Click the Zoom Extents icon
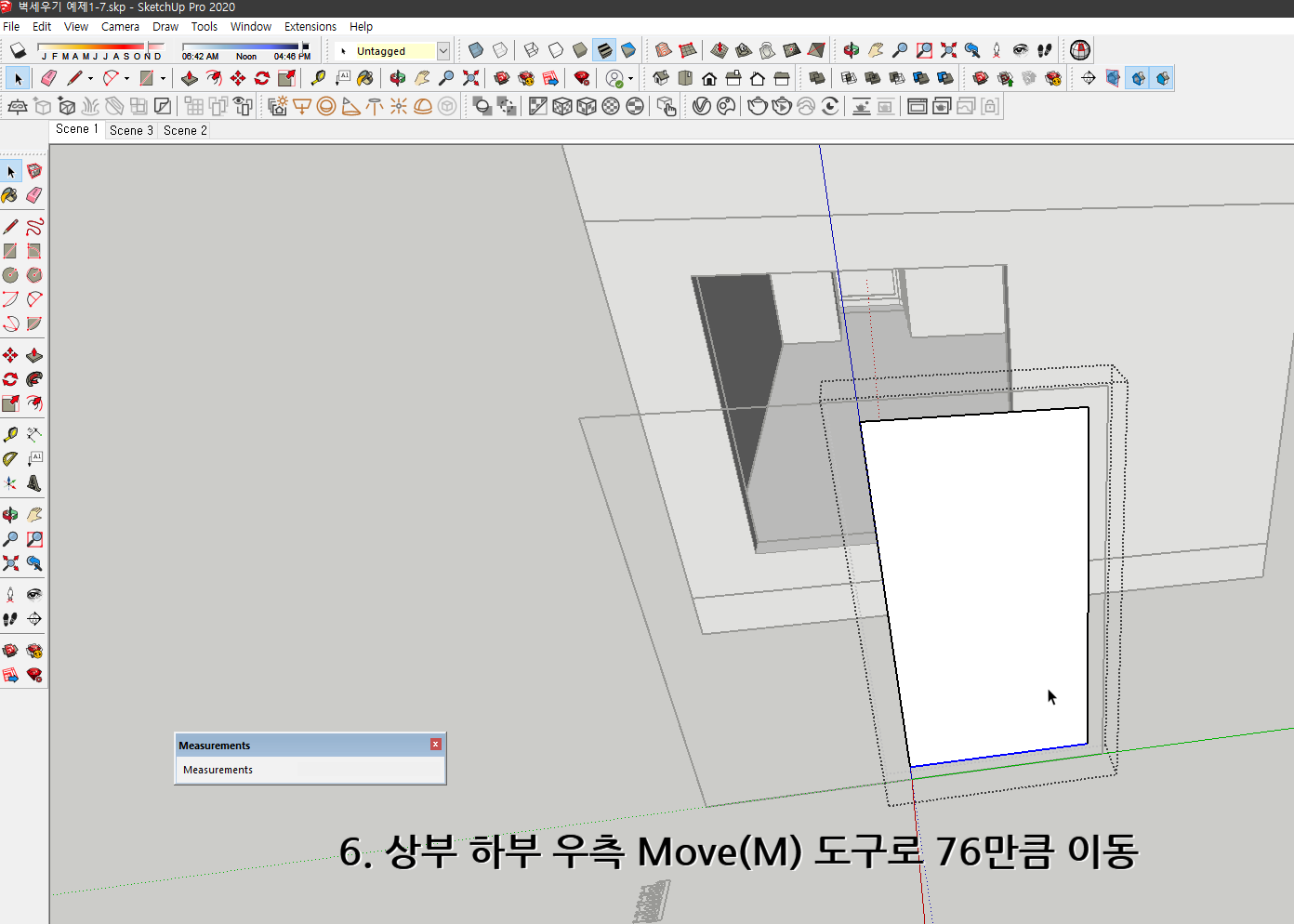Viewport: 1294px width, 924px height. (11, 563)
